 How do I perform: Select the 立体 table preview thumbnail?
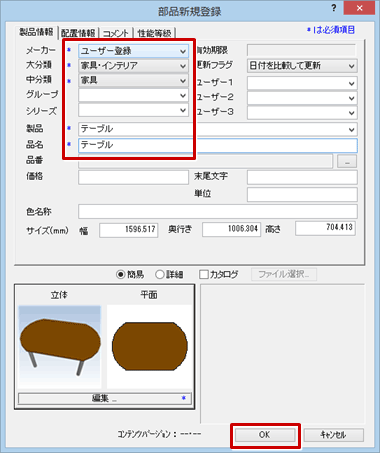[x=60, y=347]
